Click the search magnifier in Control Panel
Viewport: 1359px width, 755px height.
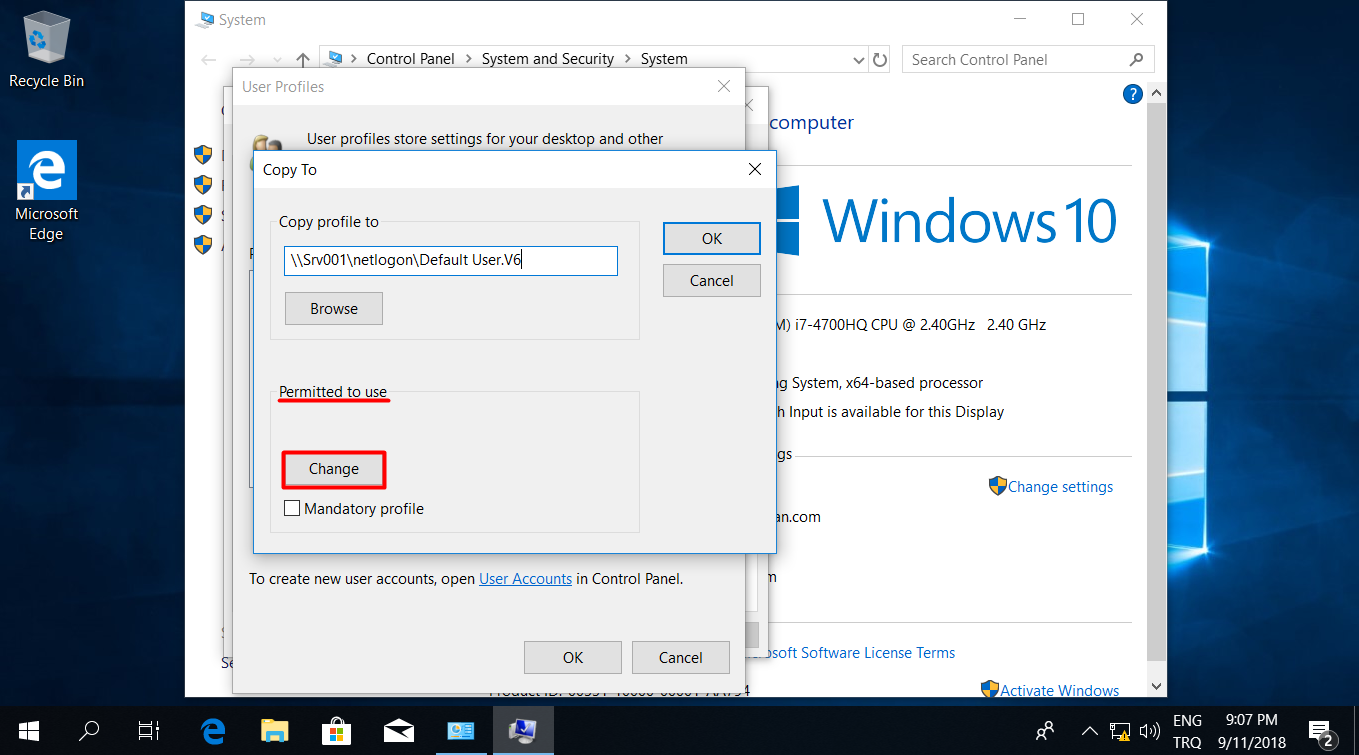point(1136,59)
